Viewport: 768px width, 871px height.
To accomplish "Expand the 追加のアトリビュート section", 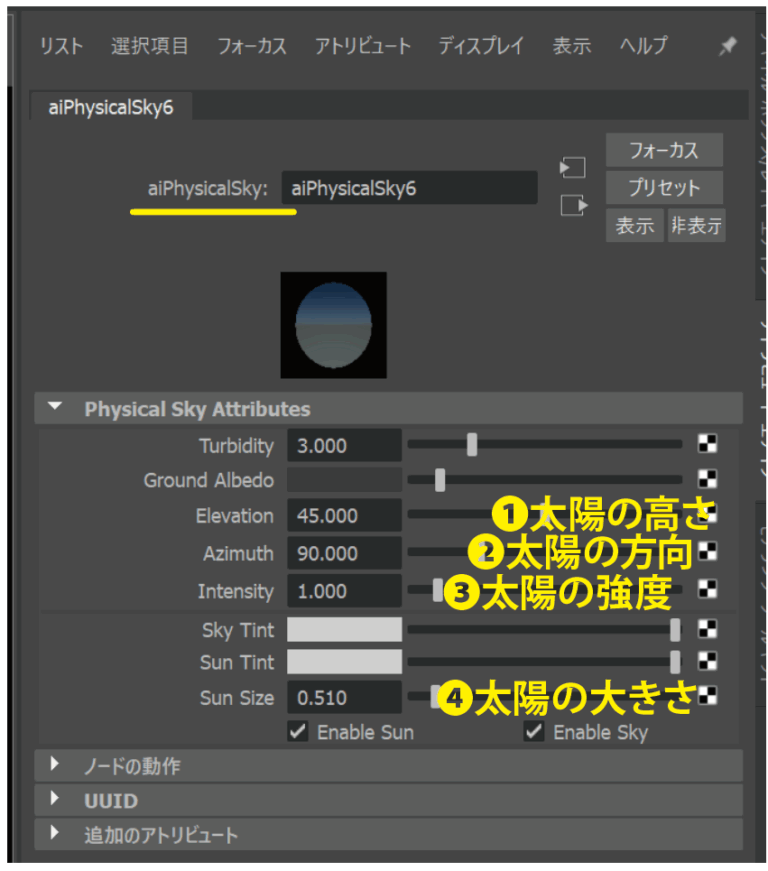I will pyautogui.click(x=56, y=834).
